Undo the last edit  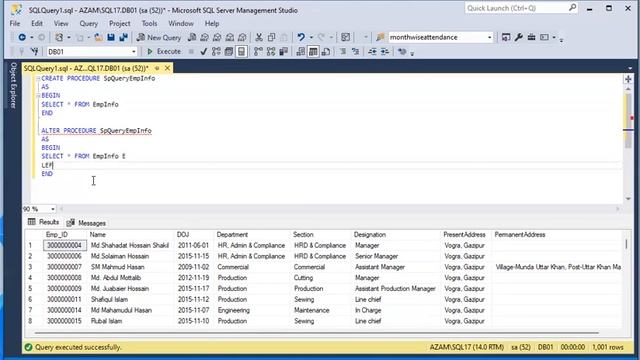pyautogui.click(x=301, y=37)
